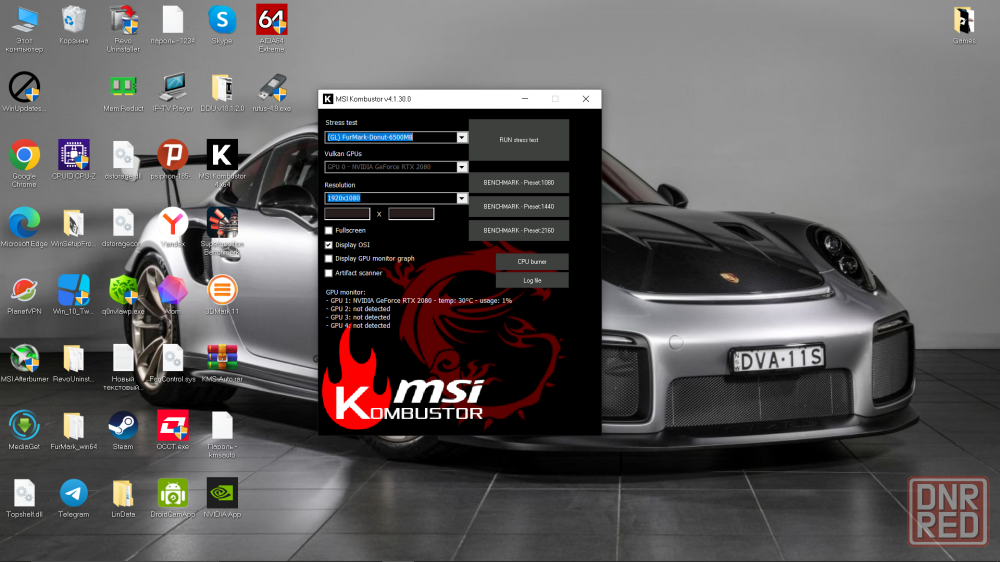Enable the Fullscreen checkbox
Image resolution: width=1000 pixels, height=562 pixels.
coord(329,230)
